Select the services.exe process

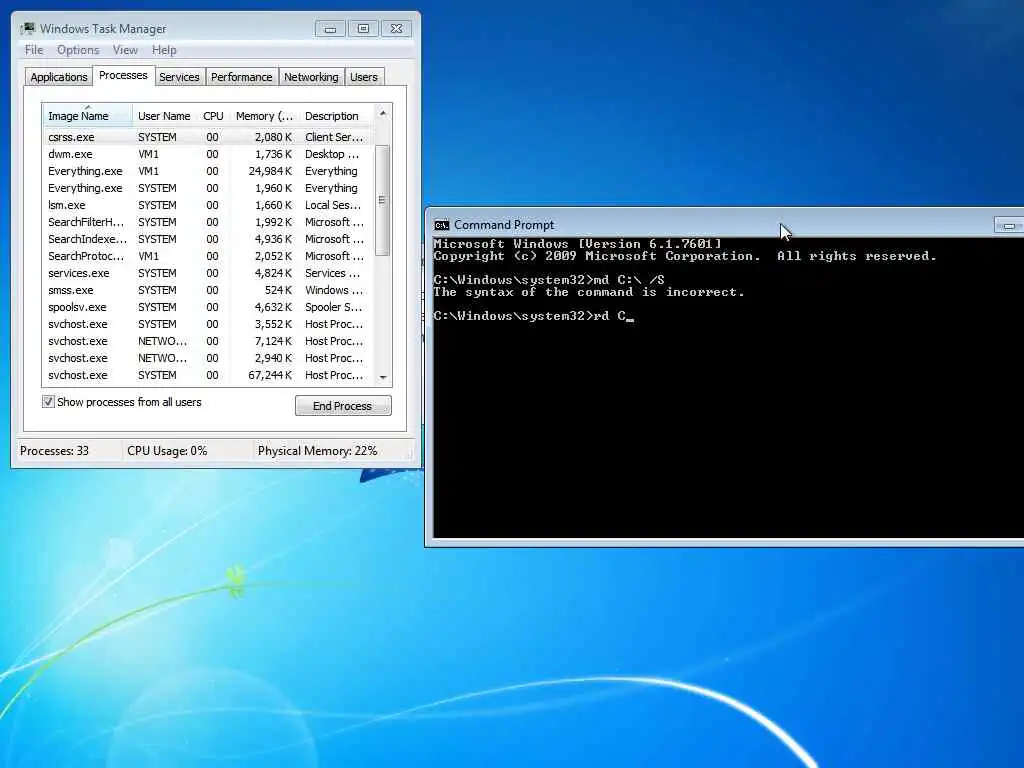[209, 273]
